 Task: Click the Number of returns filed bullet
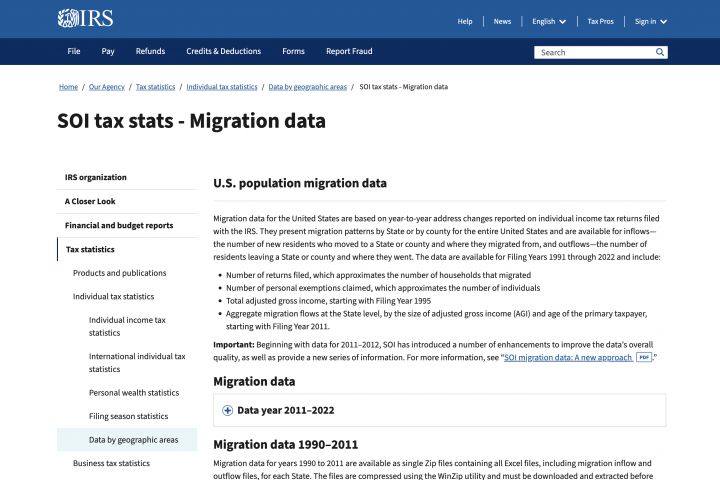(x=378, y=275)
